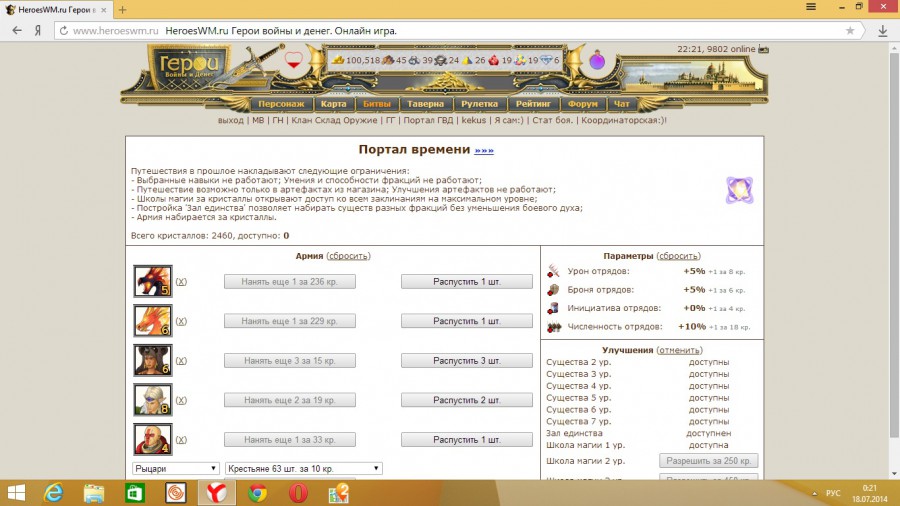The width and height of the screenshot is (900, 506).
Task: Click Параметры сбросить link
Action: pos(678,256)
